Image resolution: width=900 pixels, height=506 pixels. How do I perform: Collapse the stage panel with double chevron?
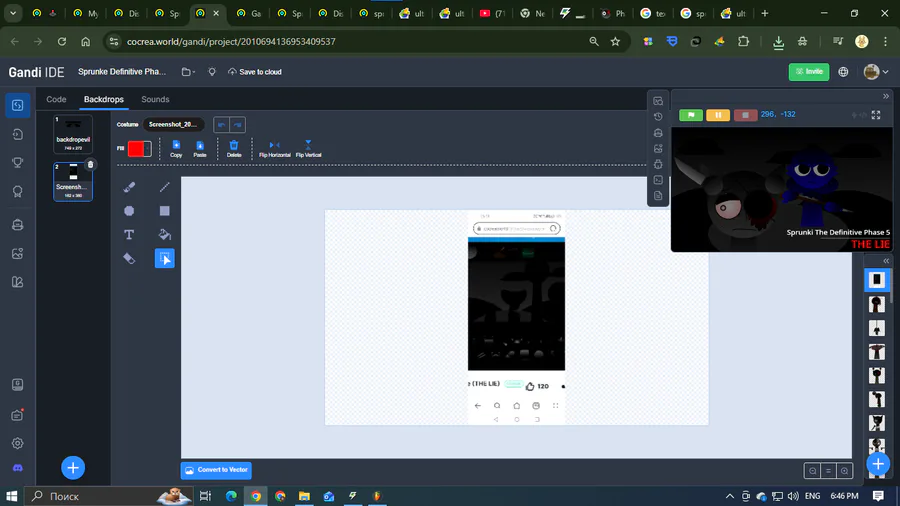pos(886,96)
